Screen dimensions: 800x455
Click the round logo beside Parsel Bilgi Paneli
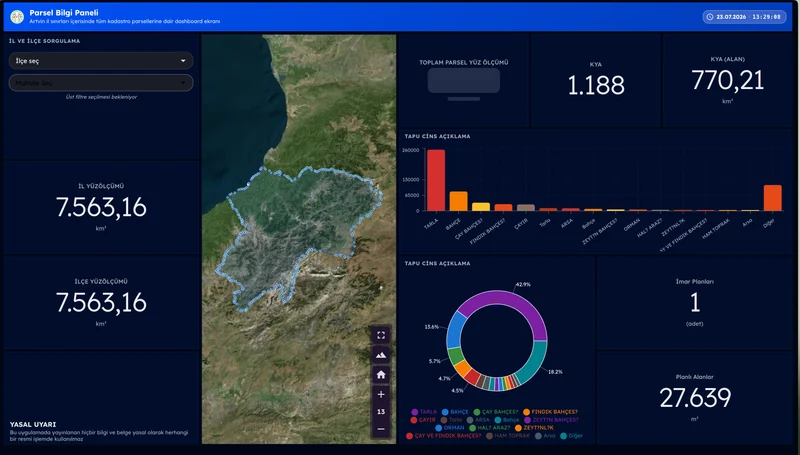point(17,17)
